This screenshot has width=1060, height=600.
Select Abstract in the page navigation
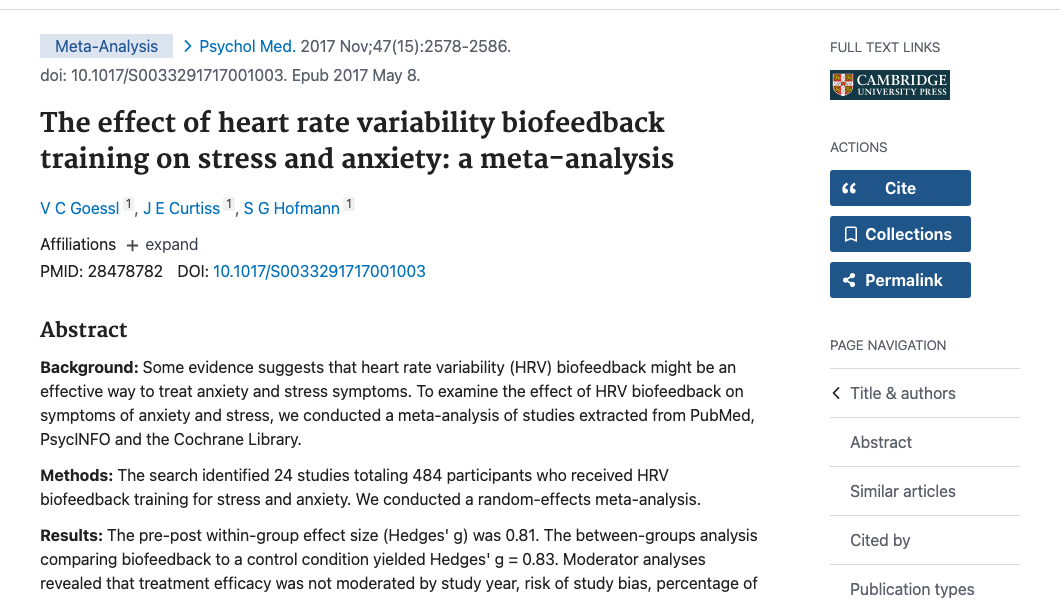pyautogui.click(x=880, y=442)
